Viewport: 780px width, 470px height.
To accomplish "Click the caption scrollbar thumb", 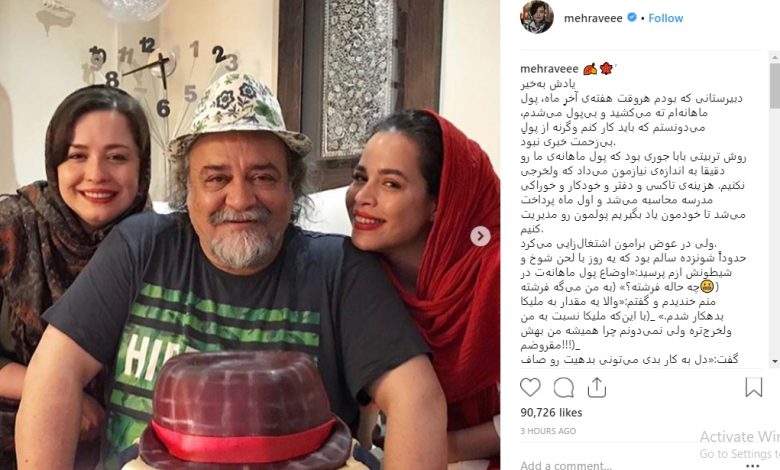I will tap(775, 86).
